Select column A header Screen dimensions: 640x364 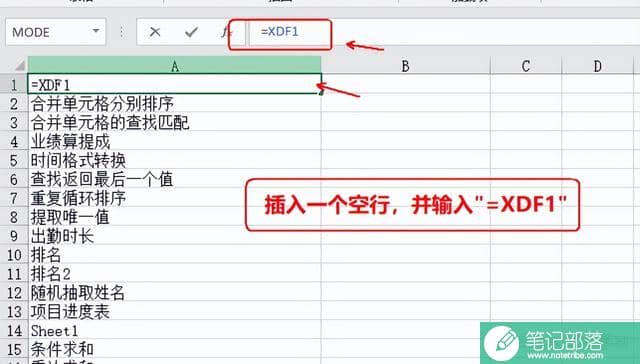[175, 66]
